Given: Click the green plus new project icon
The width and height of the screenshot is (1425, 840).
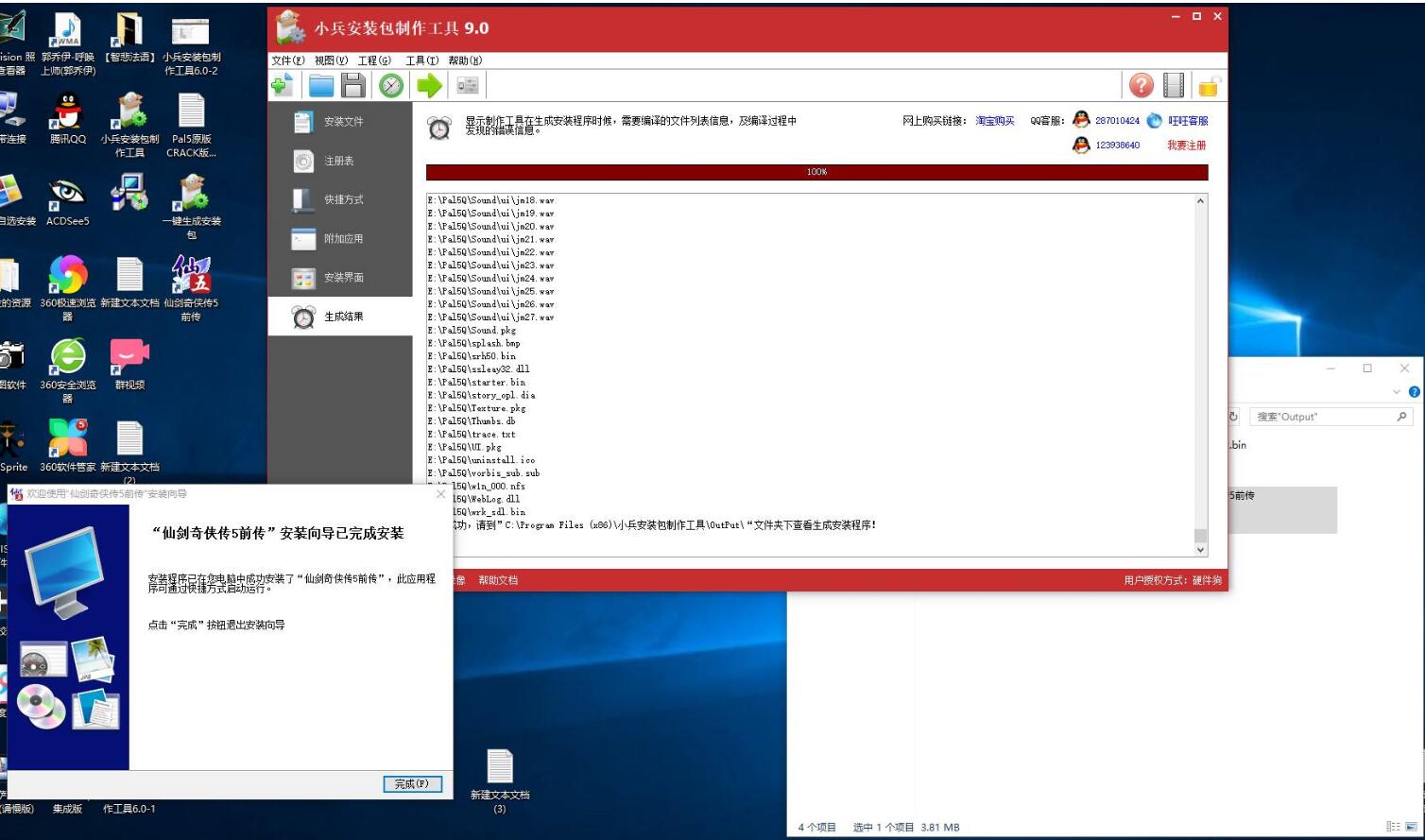Looking at the screenshot, I should pos(283,86).
